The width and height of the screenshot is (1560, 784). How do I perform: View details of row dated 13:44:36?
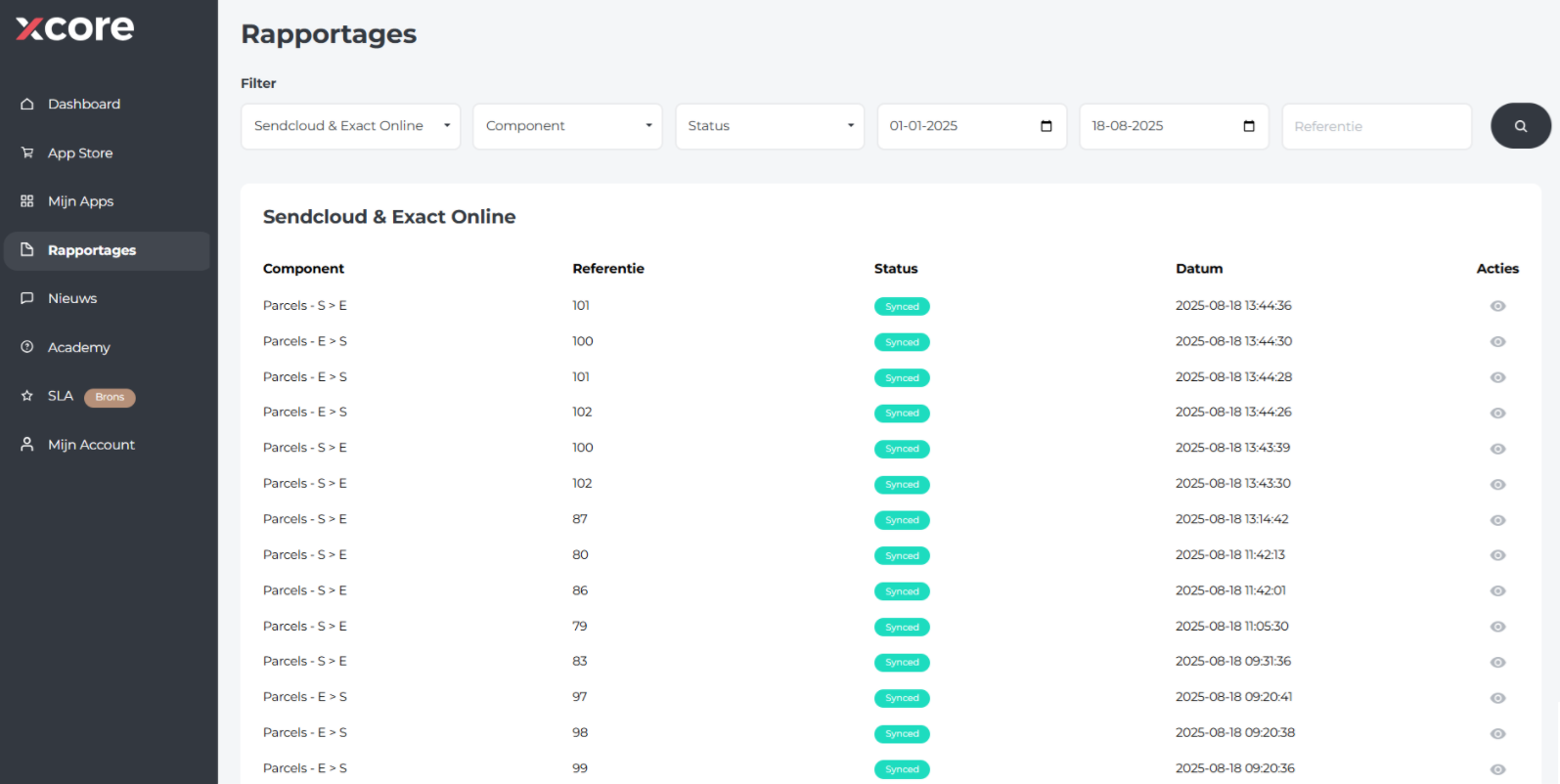pos(1497,306)
